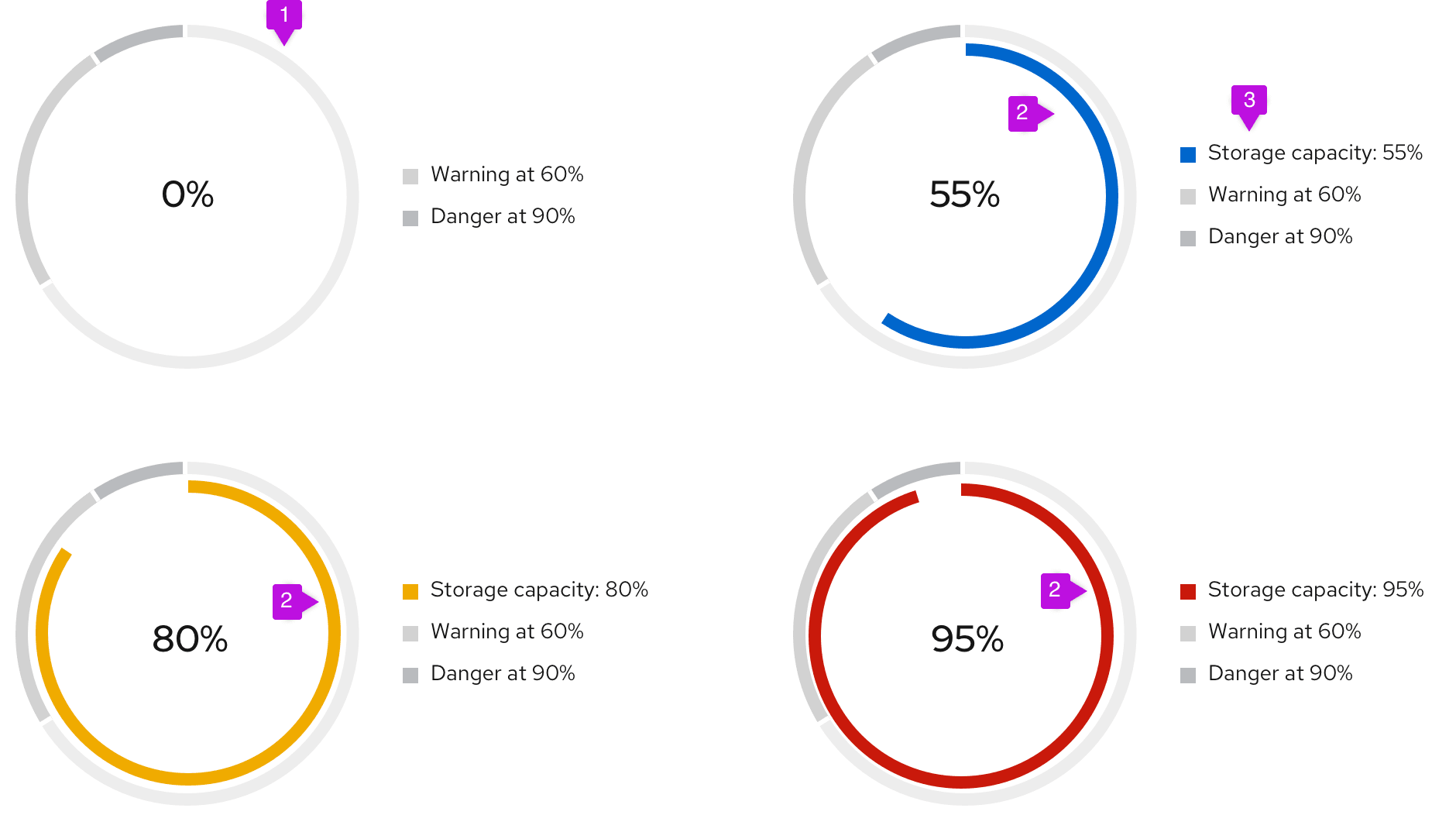
Task: Click annotation marker 3 above the legend
Action: tap(1248, 100)
